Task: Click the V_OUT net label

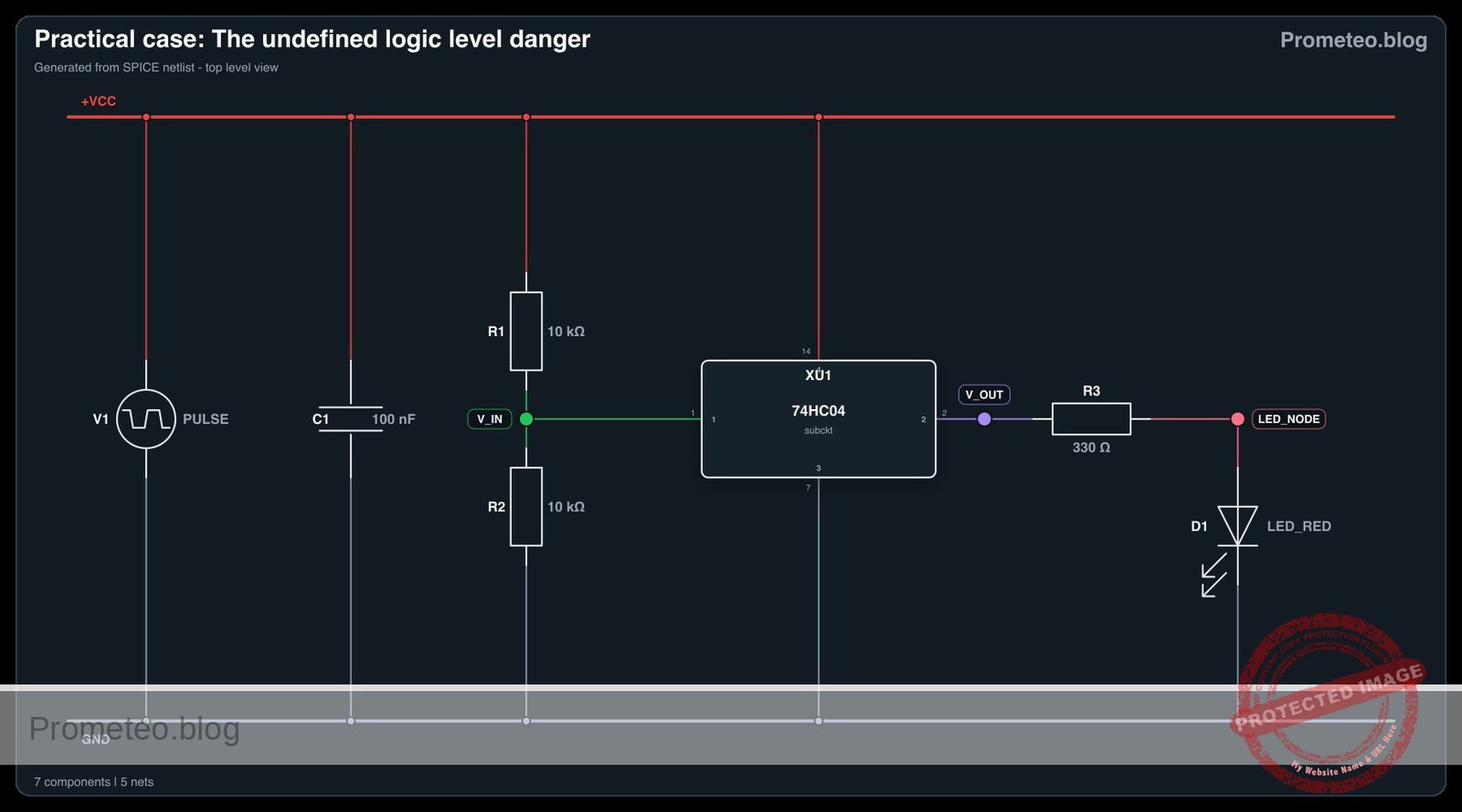Action: click(984, 395)
